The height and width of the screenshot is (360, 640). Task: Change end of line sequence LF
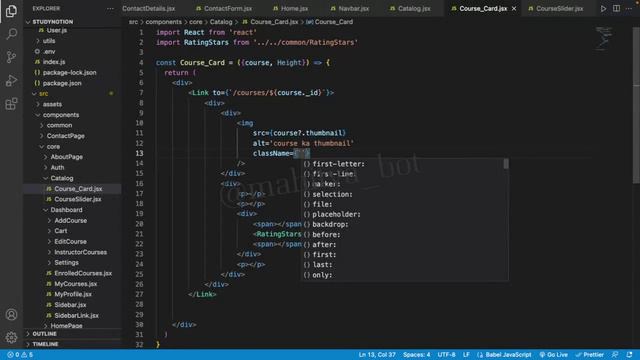coord(466,355)
